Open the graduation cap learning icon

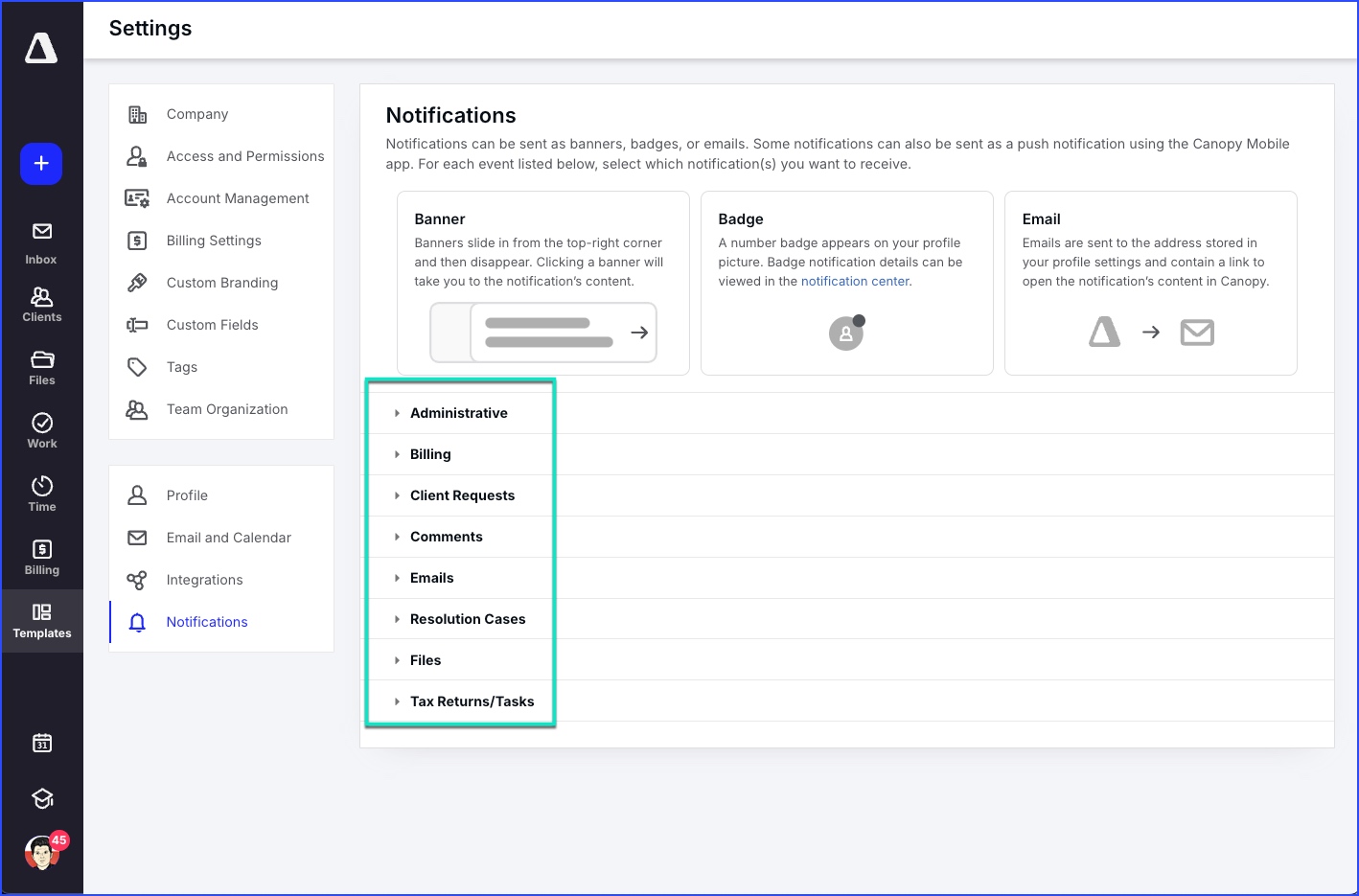pos(42,798)
